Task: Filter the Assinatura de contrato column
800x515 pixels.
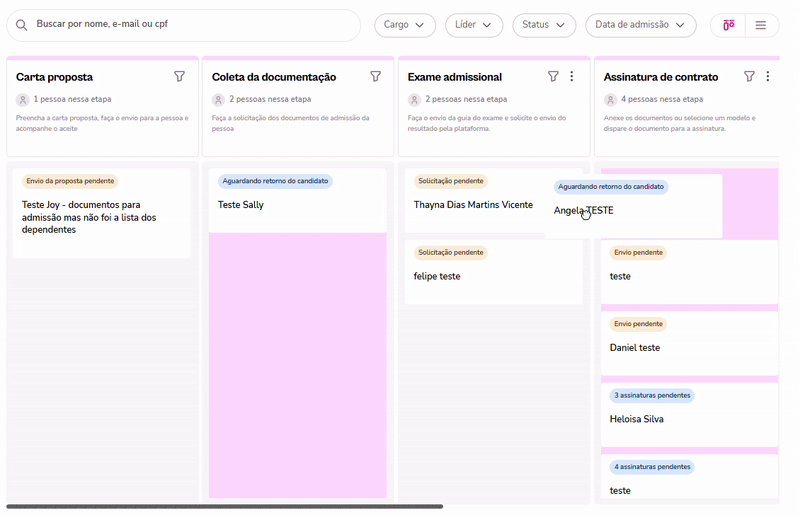Action: 749,77
